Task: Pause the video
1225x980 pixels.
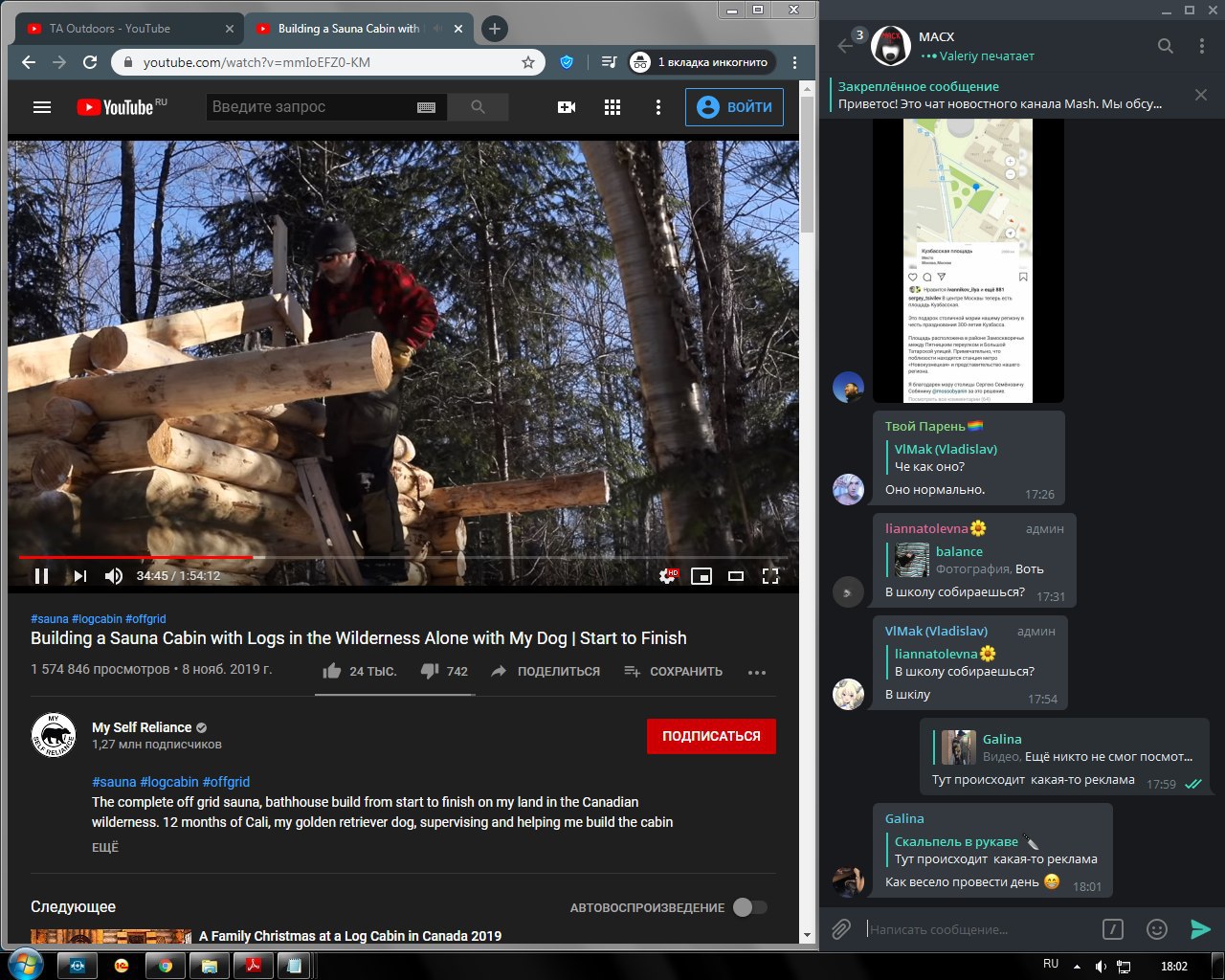Action: 41,575
